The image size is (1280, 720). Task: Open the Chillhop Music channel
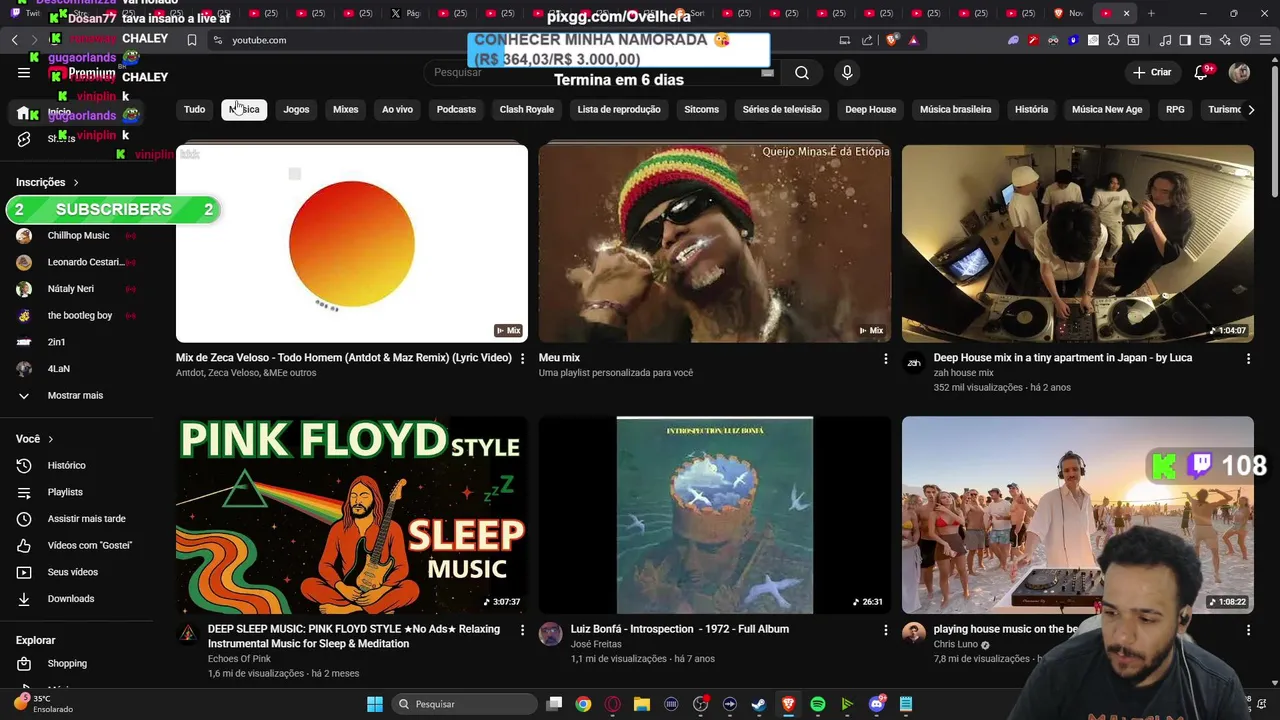click(78, 236)
